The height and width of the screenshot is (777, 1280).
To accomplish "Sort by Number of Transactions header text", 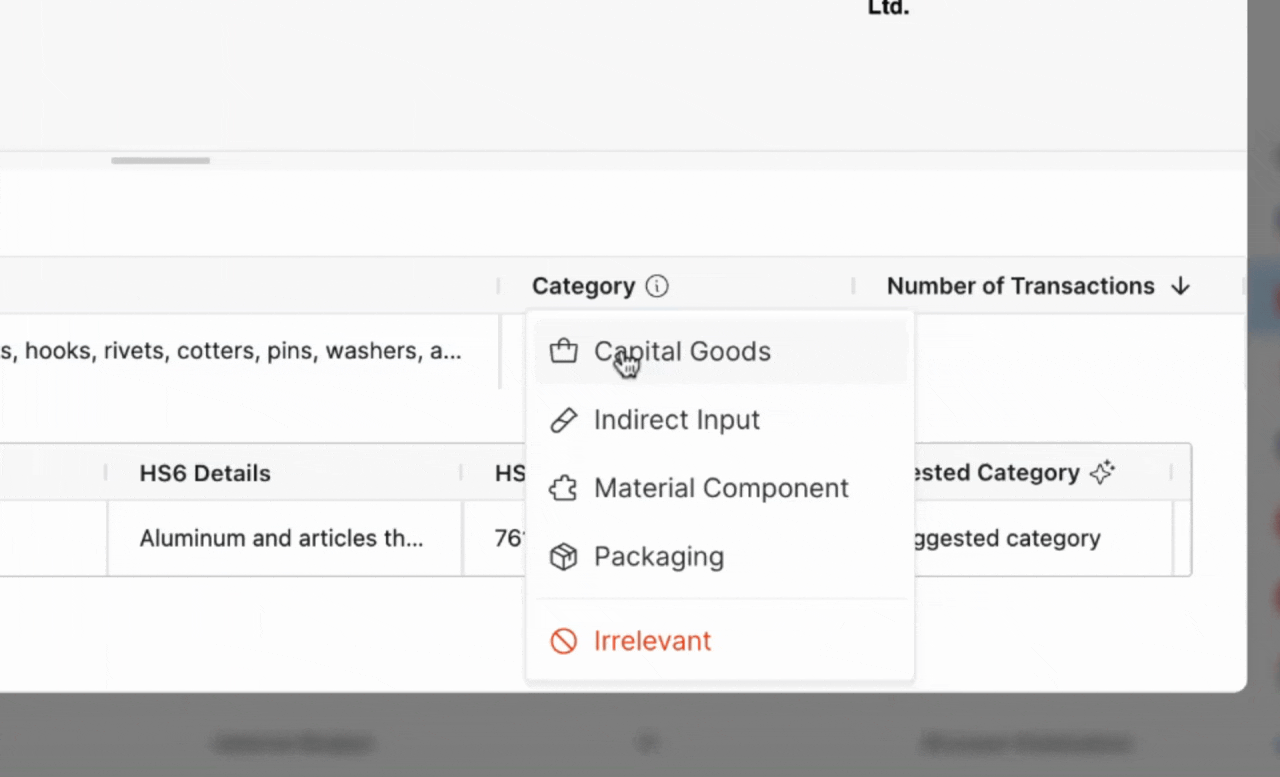I will [x=1020, y=287].
